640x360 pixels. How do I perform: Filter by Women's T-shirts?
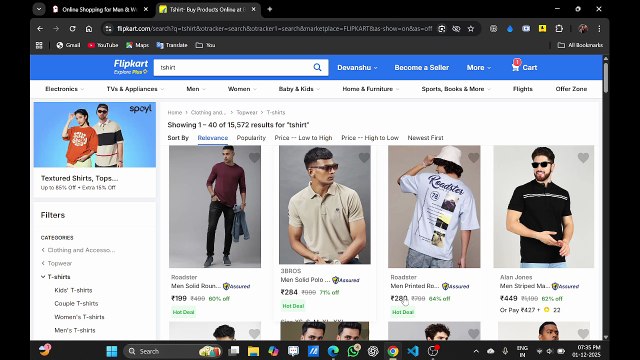(x=79, y=317)
